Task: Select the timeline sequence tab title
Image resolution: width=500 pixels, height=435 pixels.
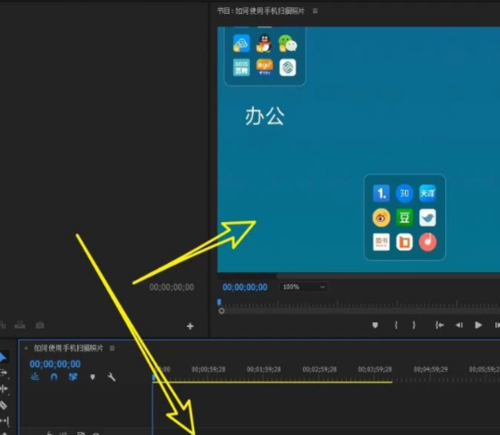Action: 68,348
